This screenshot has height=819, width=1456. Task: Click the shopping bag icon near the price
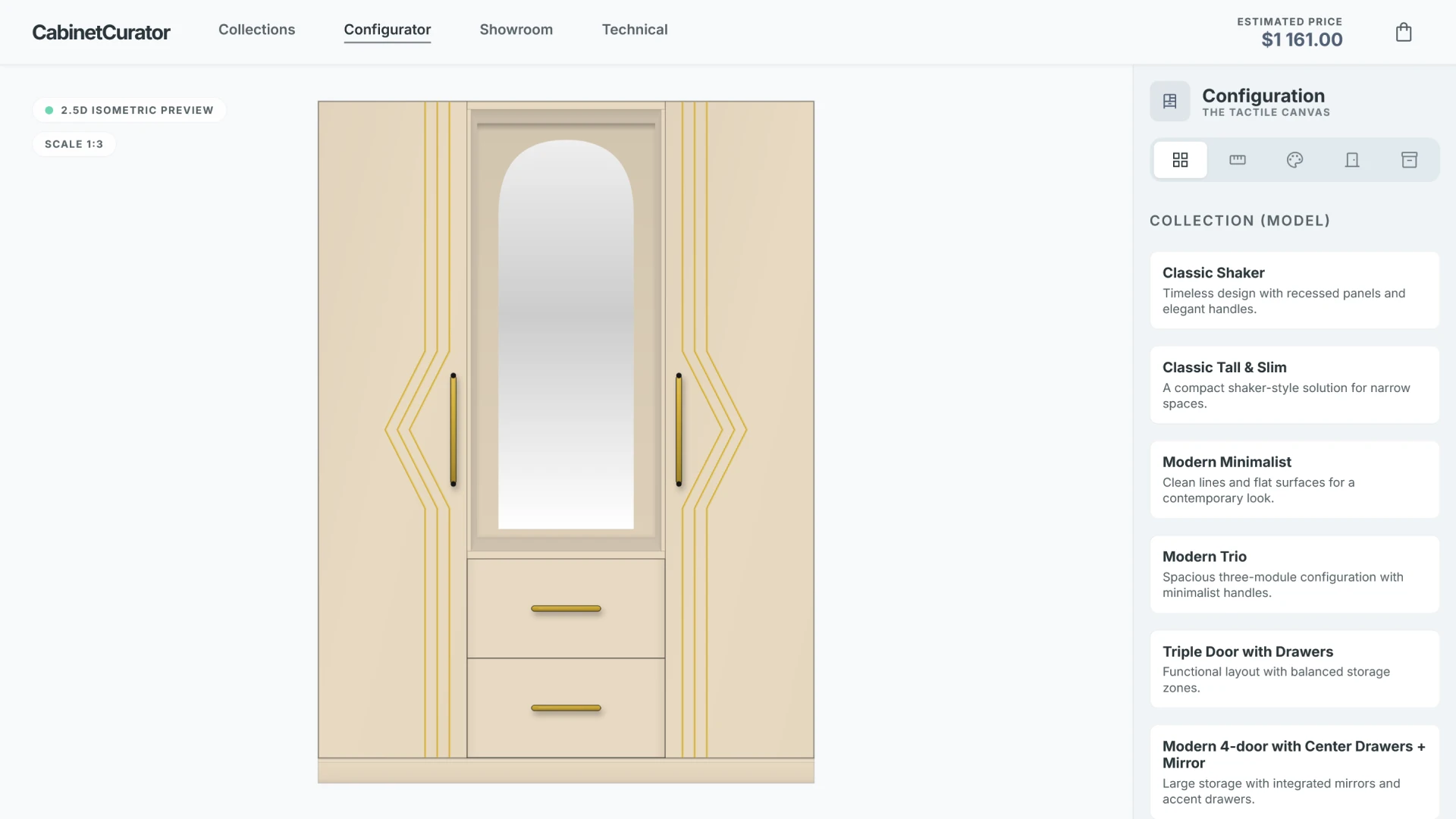tap(1404, 32)
